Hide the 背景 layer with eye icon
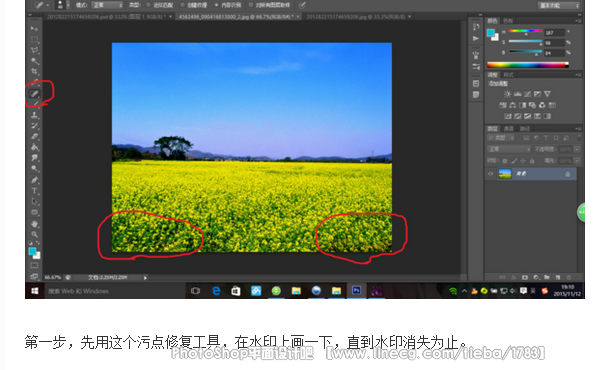 click(490, 174)
